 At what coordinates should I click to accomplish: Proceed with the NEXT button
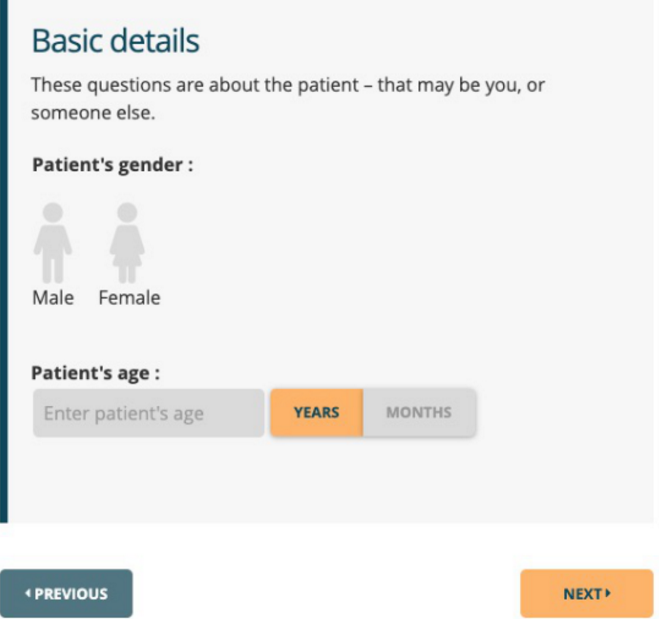pos(586,594)
